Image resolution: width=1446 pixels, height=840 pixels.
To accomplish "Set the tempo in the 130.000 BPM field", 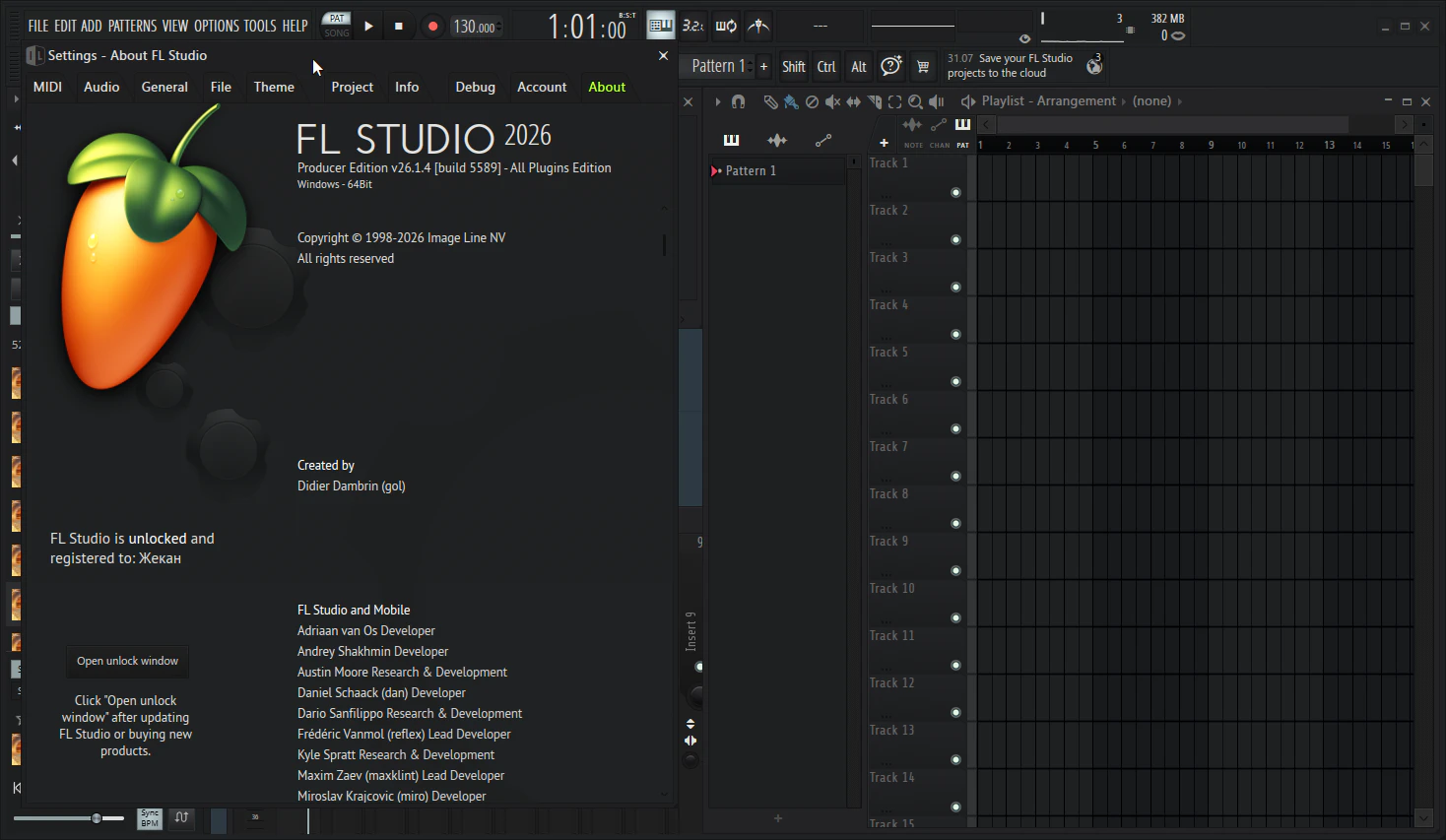I will click(x=477, y=27).
